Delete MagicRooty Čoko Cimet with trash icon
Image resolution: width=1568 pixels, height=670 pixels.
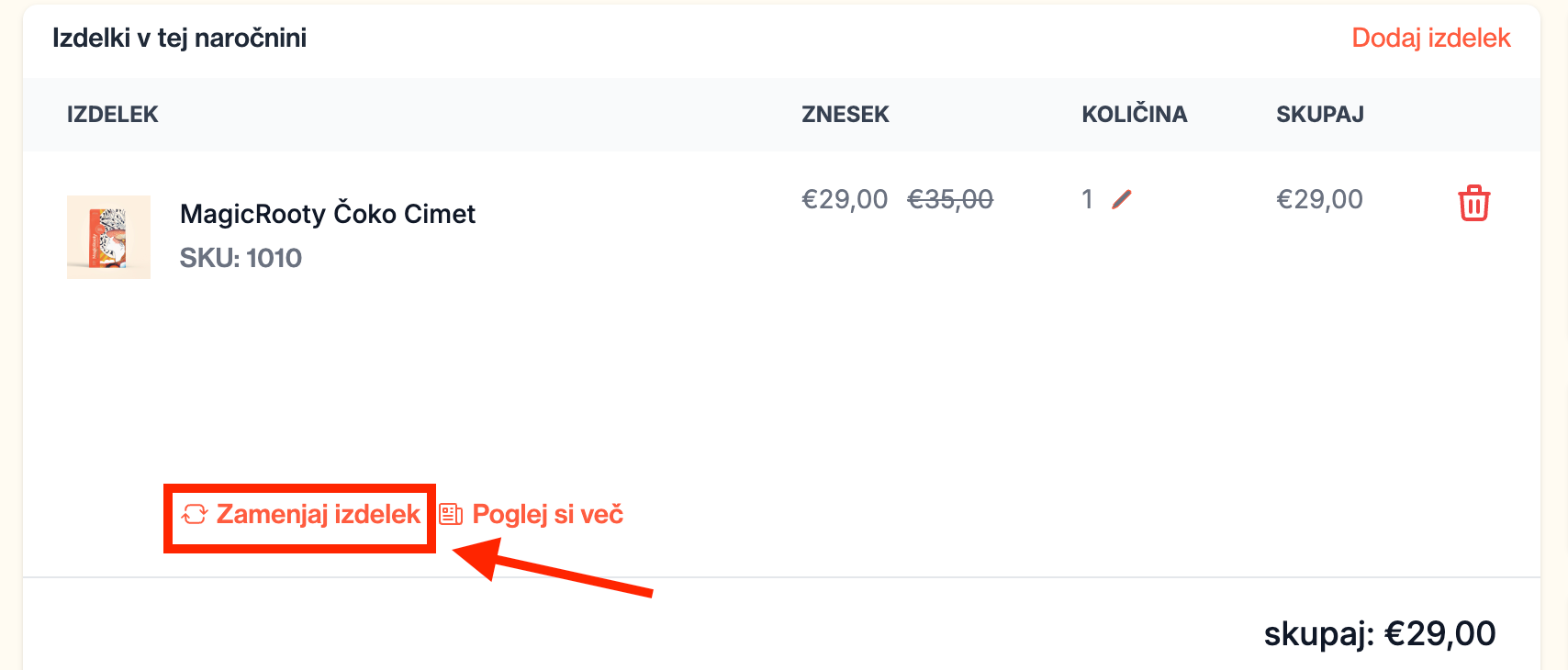[x=1473, y=203]
